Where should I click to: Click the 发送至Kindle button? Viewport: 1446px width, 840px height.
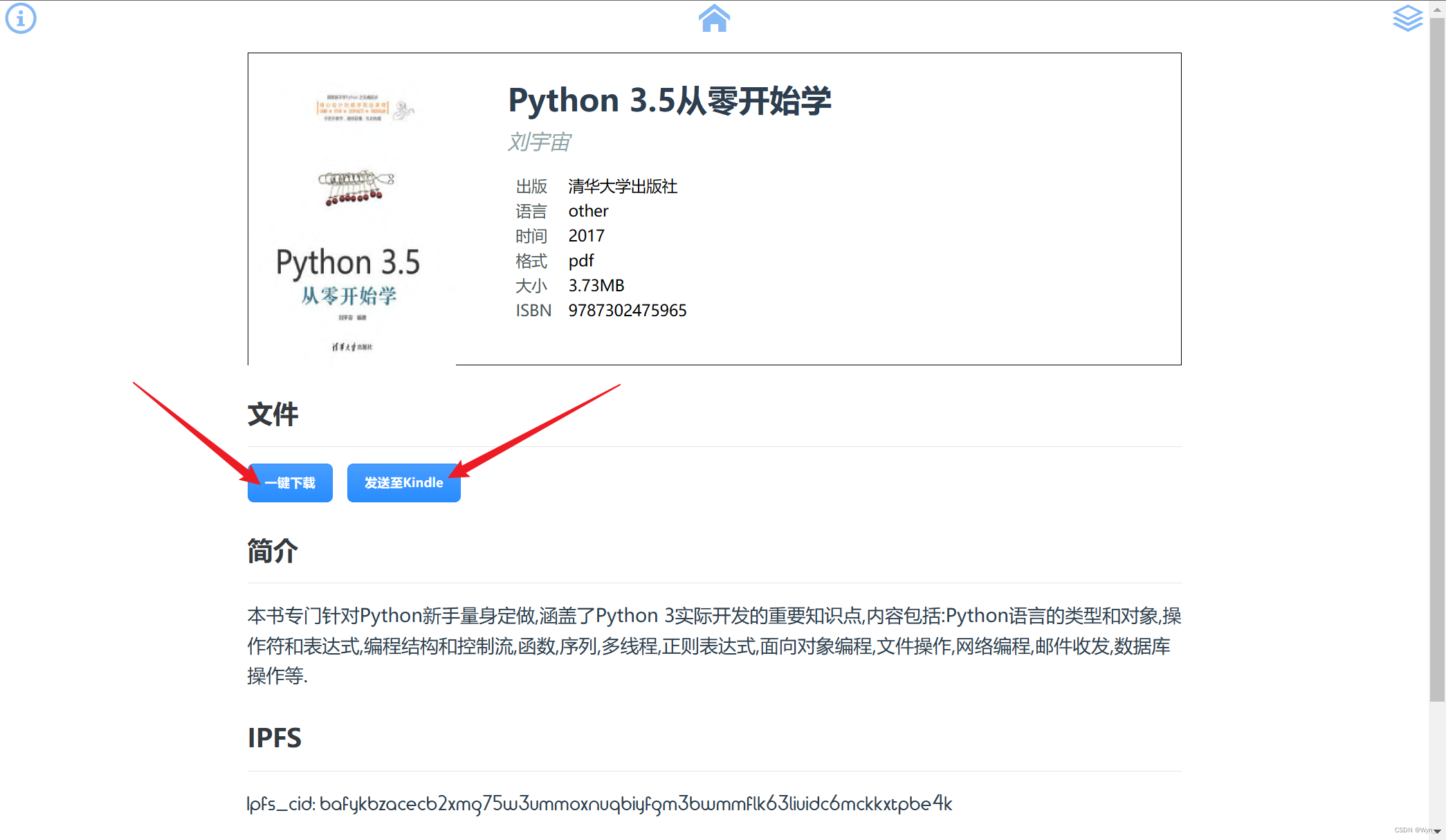(404, 482)
